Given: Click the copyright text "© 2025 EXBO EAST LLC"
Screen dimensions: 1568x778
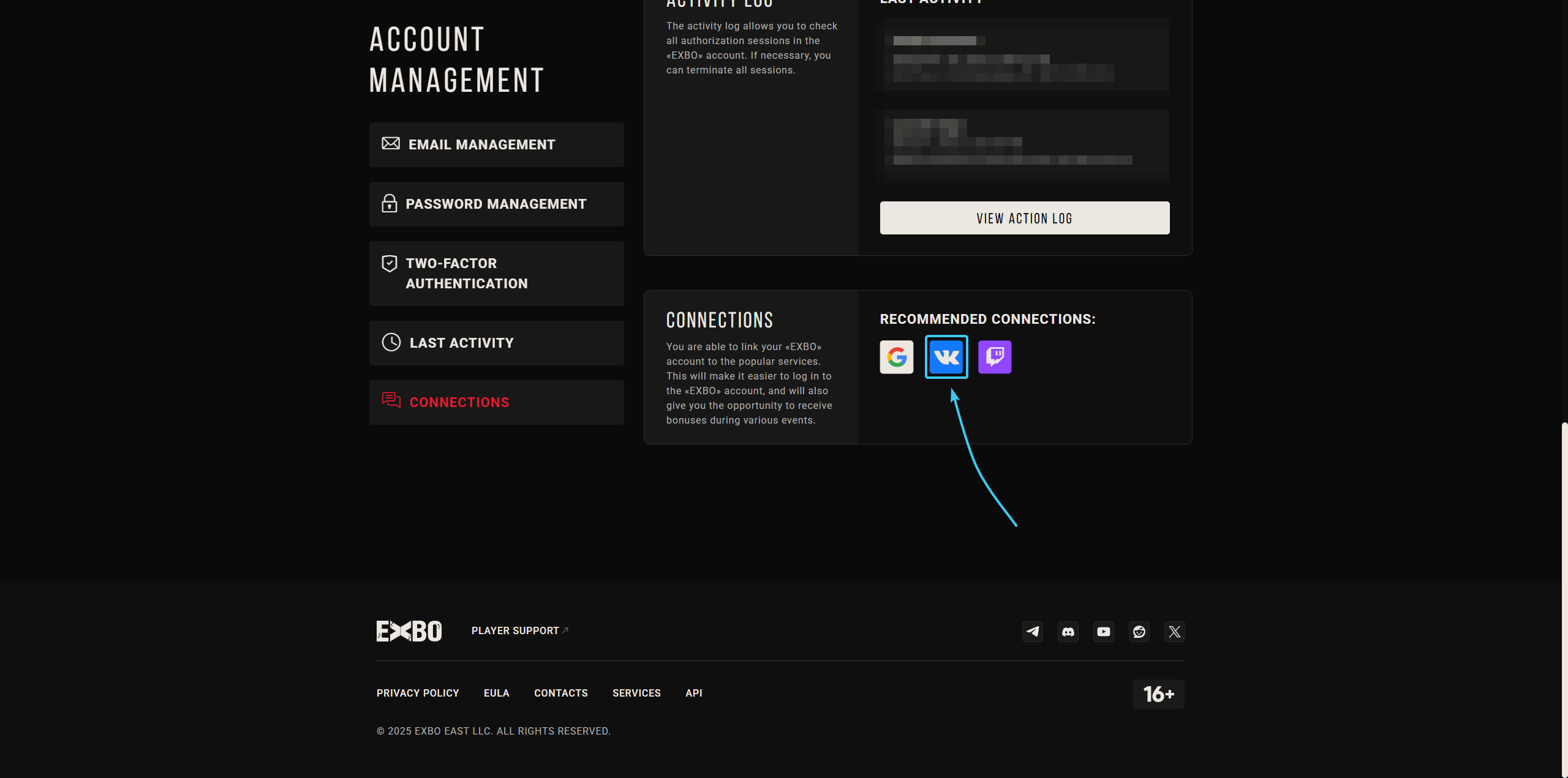Looking at the screenshot, I should [434, 731].
